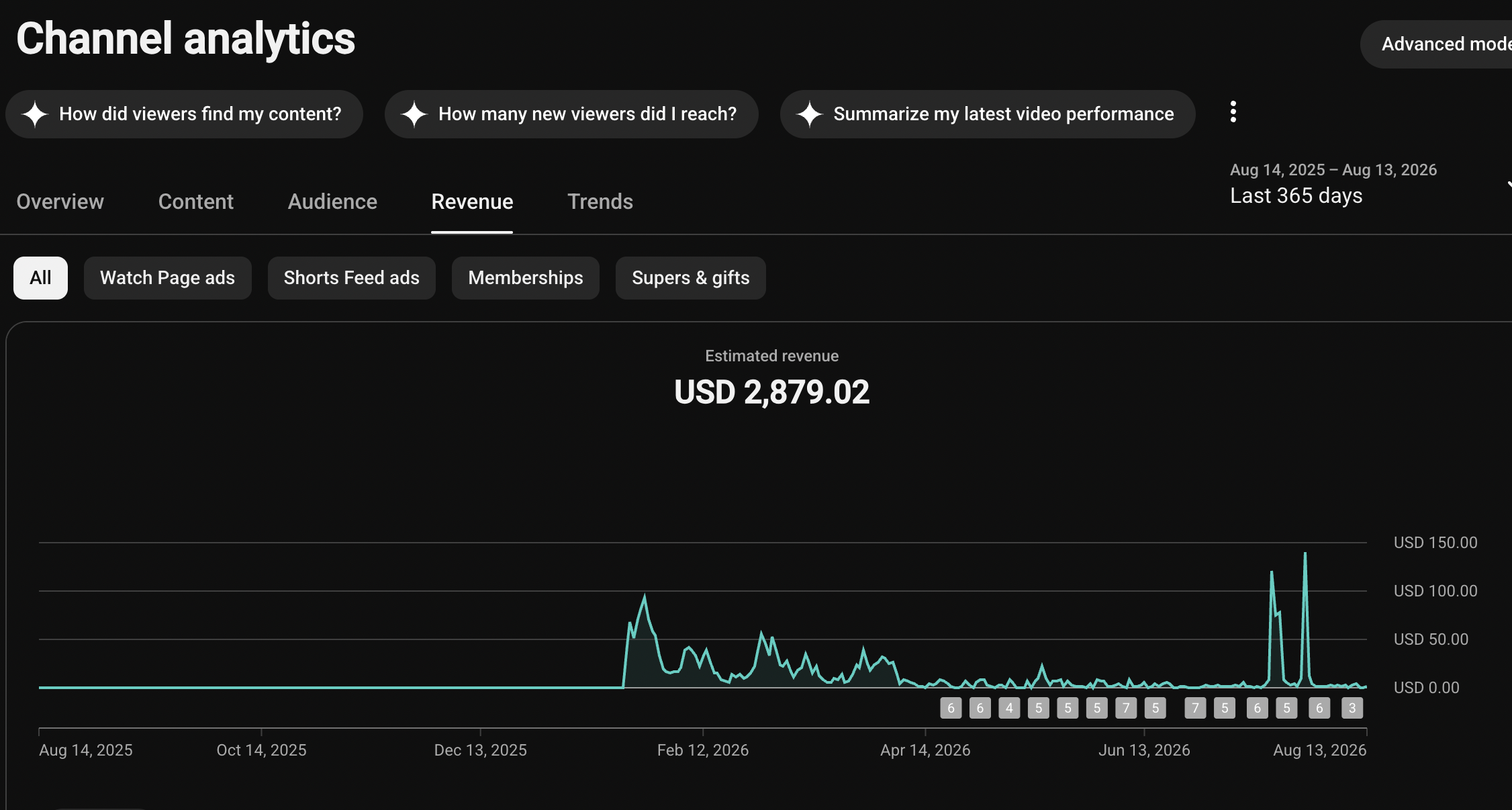Viewport: 1512px width, 810px height.
Task: Open the three-dot more options menu
Action: point(1233,112)
